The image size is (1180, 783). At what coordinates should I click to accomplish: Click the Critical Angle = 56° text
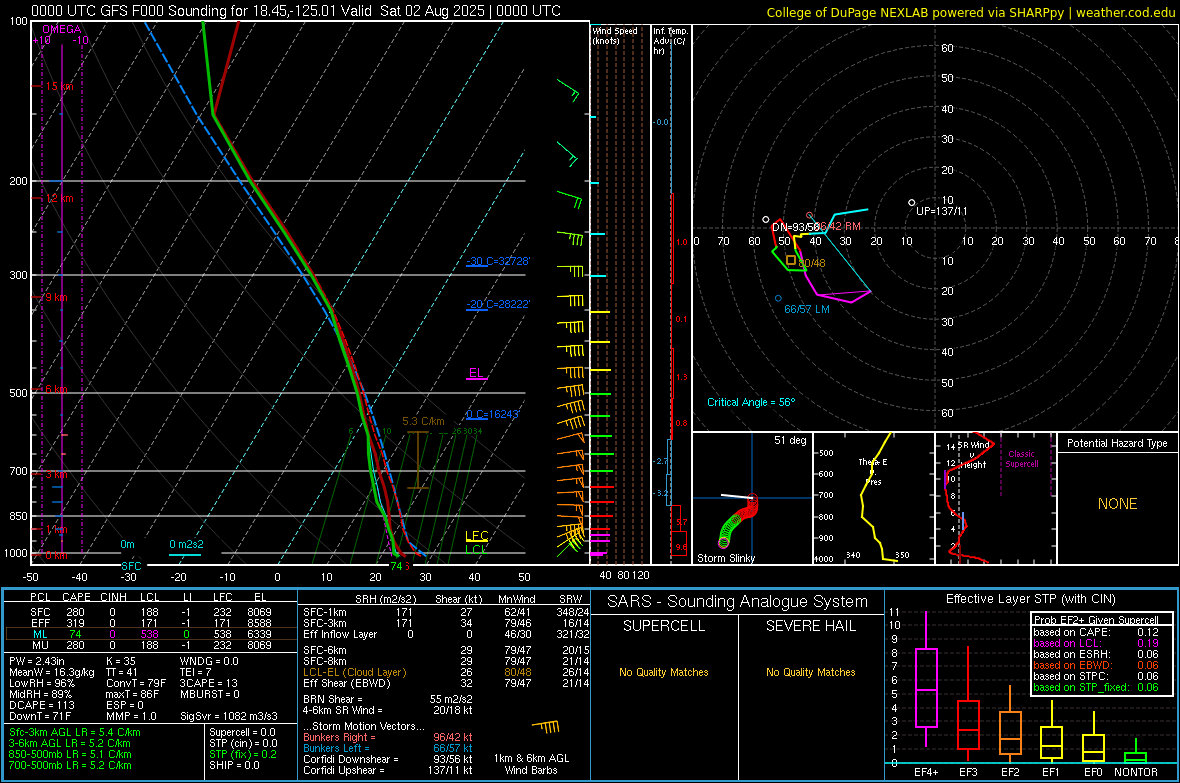pos(751,403)
